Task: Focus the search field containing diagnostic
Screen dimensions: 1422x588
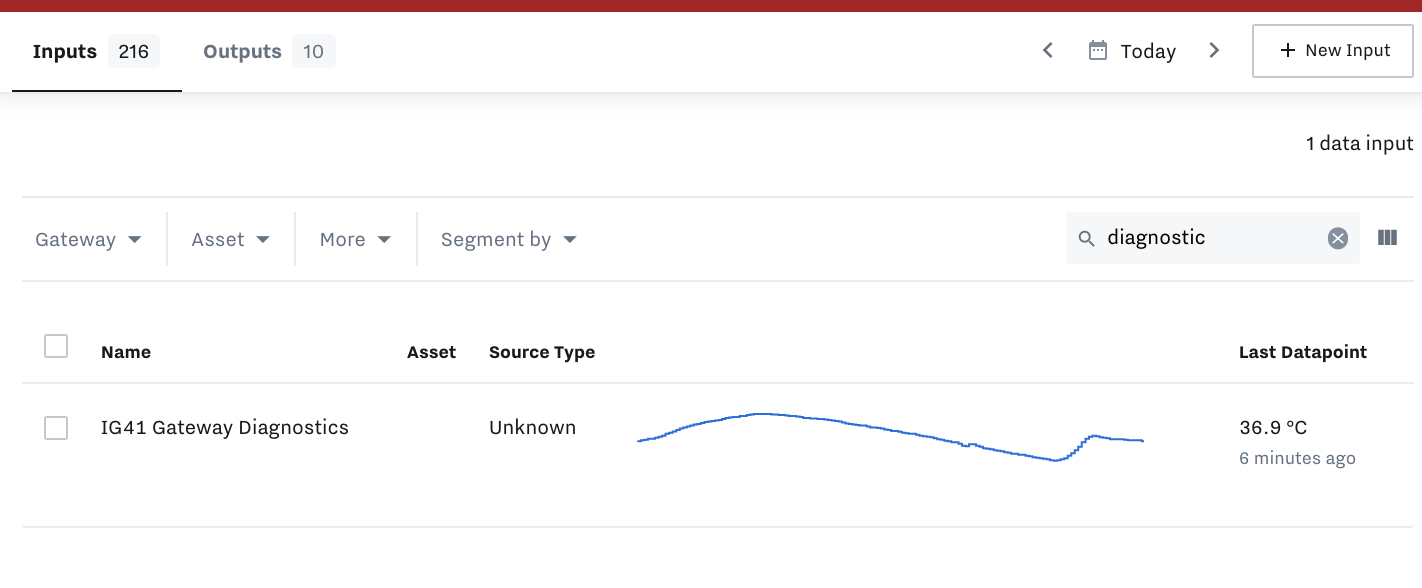Action: pyautogui.click(x=1213, y=238)
